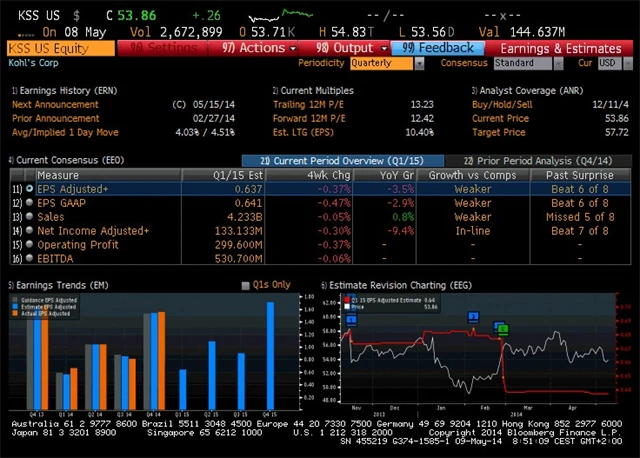
Task: Change currency in the Cur USD dropdown
Action: tap(608, 63)
